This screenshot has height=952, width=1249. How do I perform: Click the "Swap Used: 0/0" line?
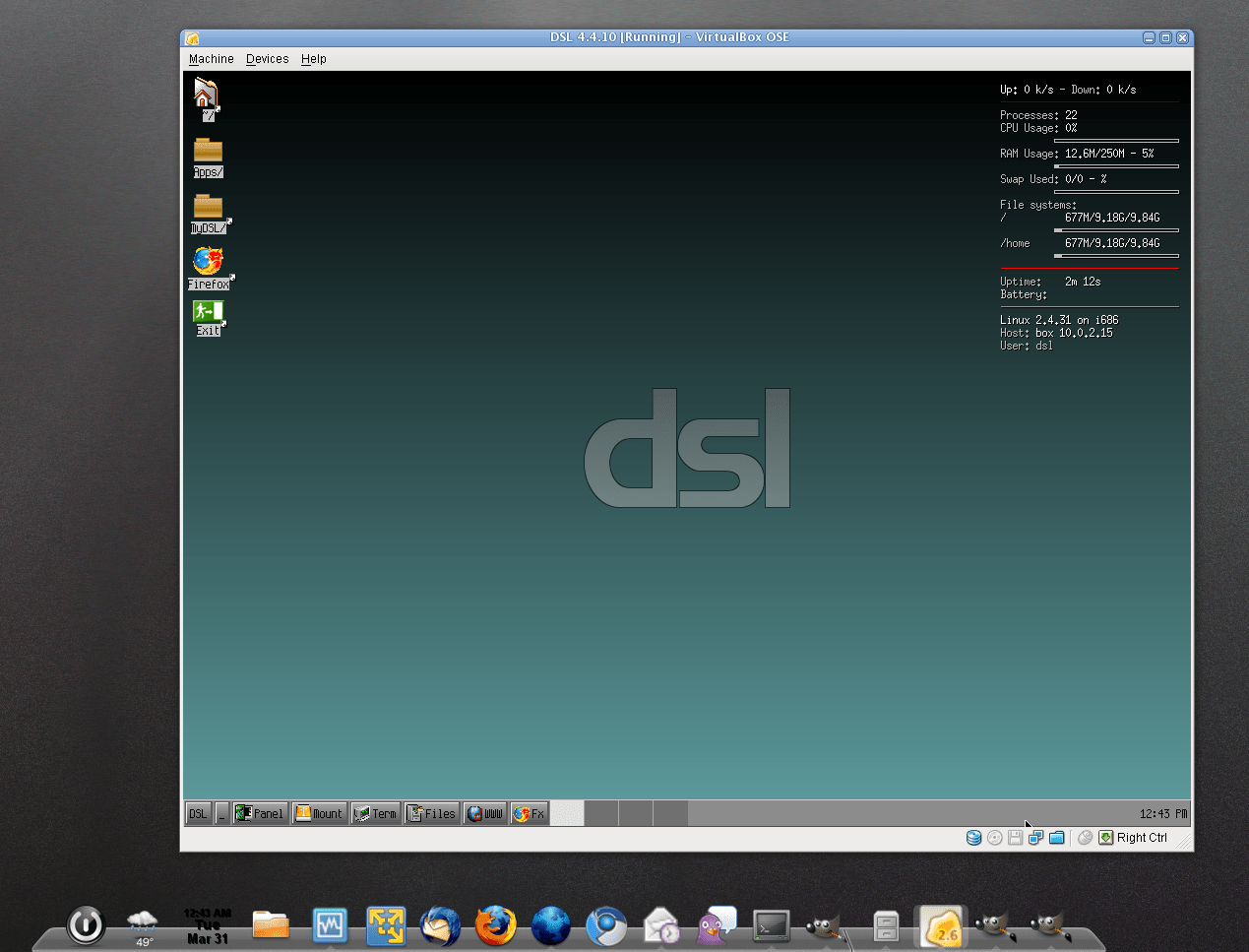pyautogui.click(x=1053, y=179)
